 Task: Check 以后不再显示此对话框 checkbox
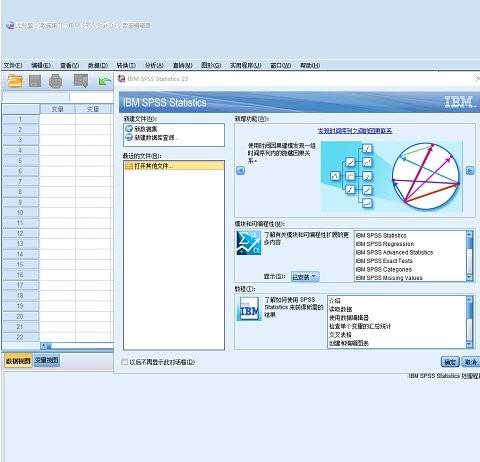125,362
